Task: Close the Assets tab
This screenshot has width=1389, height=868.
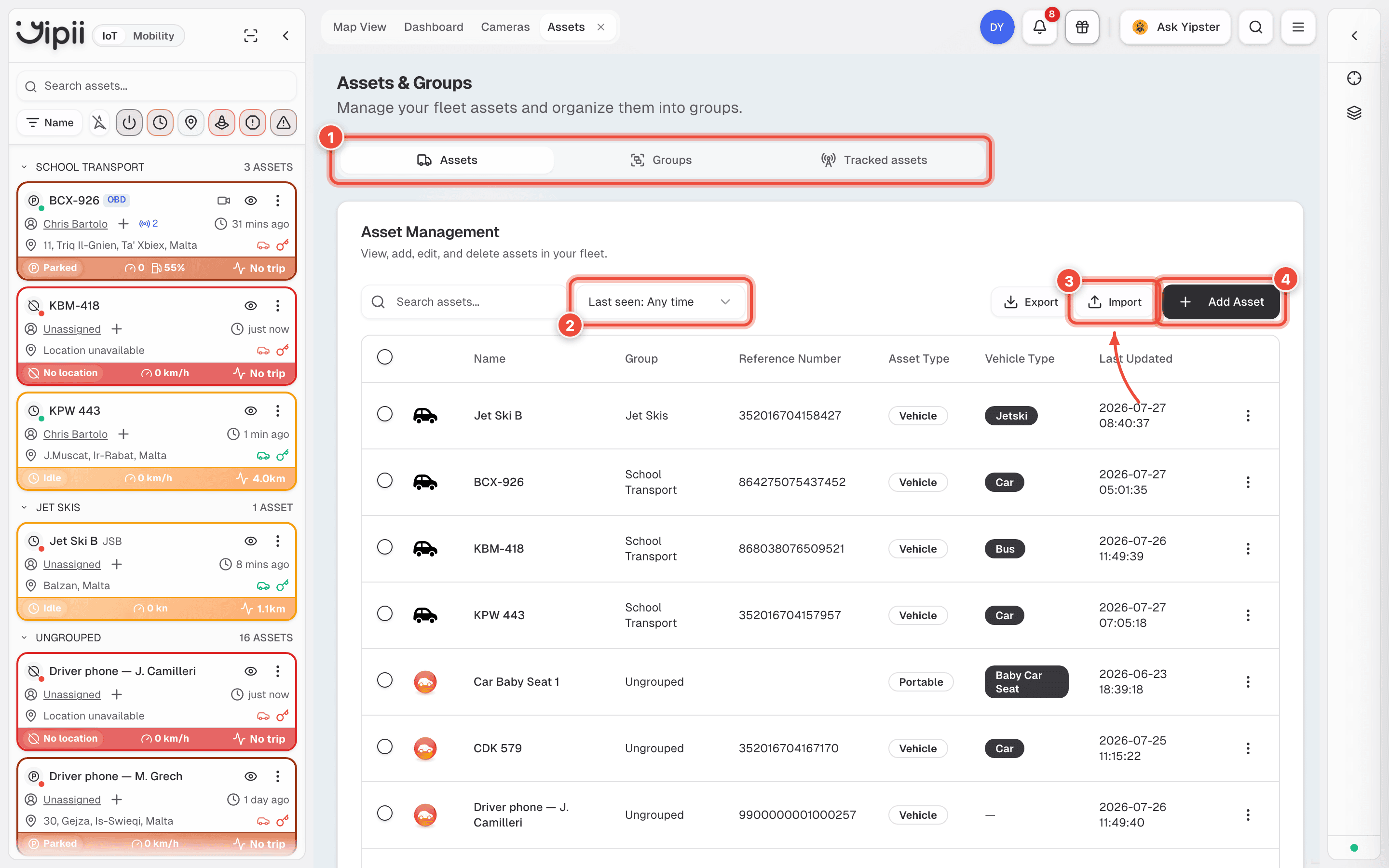Action: 601,27
